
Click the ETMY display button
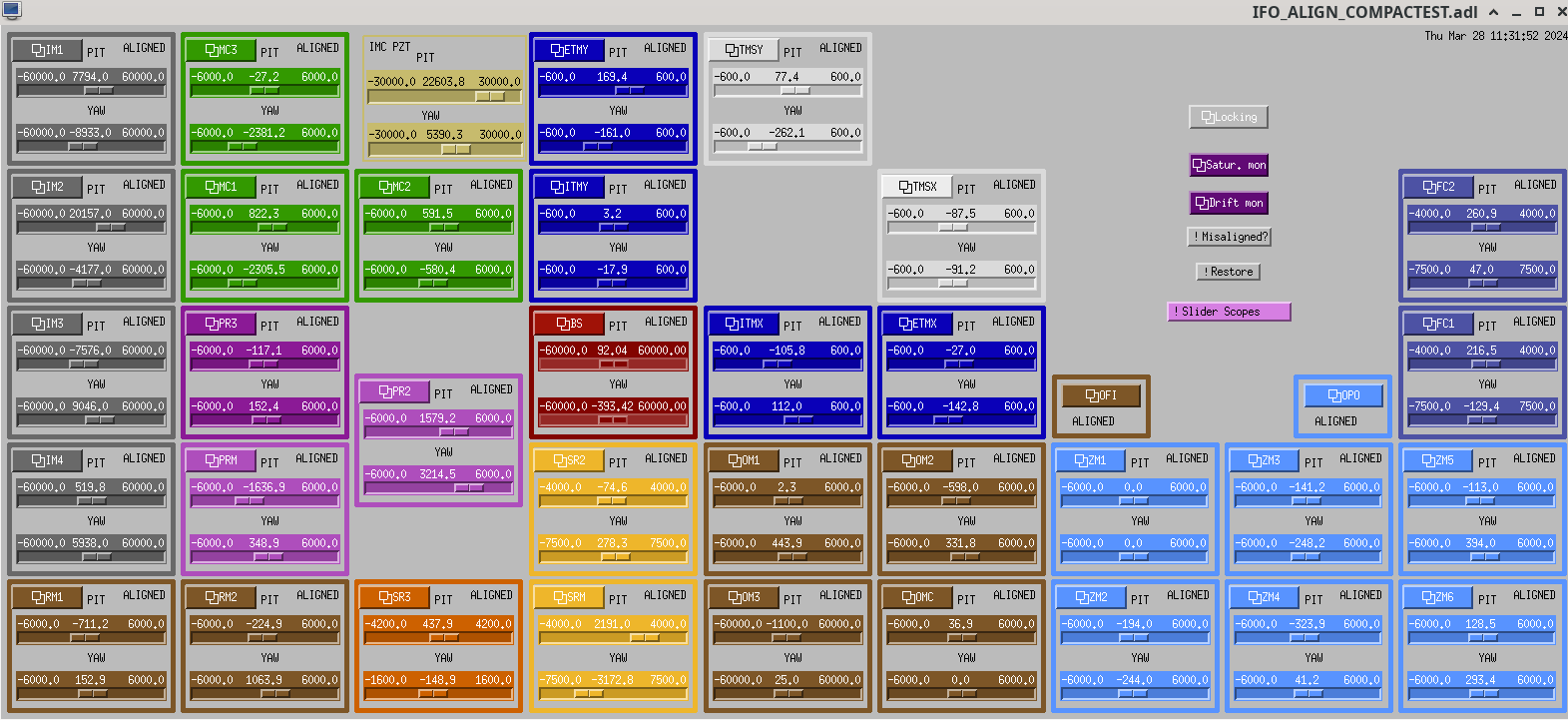click(569, 50)
